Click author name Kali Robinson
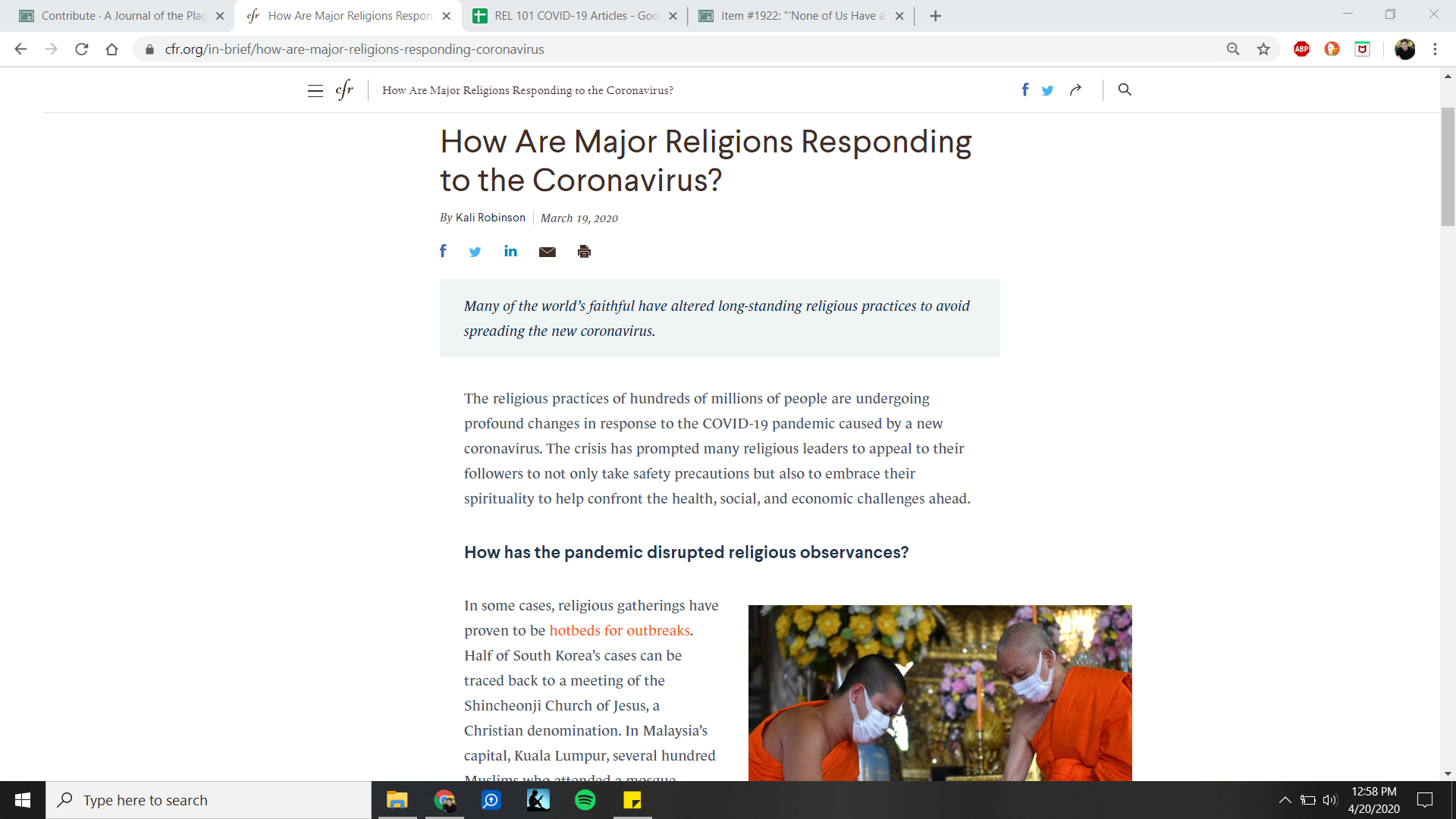This screenshot has height=819, width=1456. [490, 218]
